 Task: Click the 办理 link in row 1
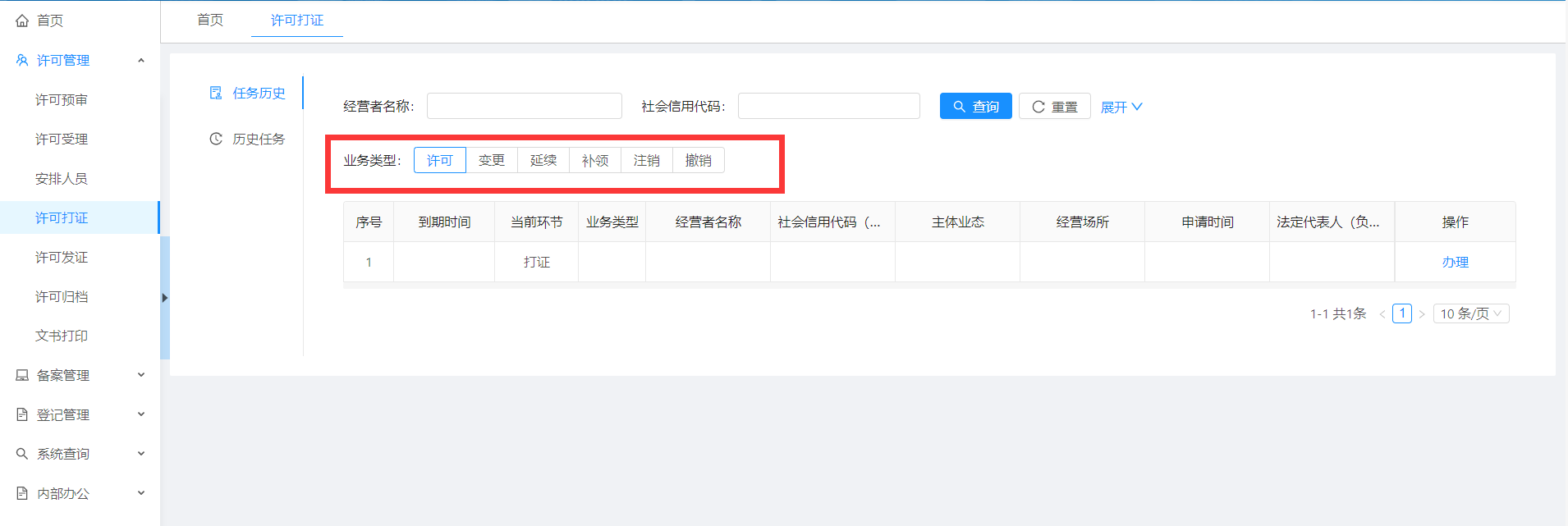point(1455,262)
